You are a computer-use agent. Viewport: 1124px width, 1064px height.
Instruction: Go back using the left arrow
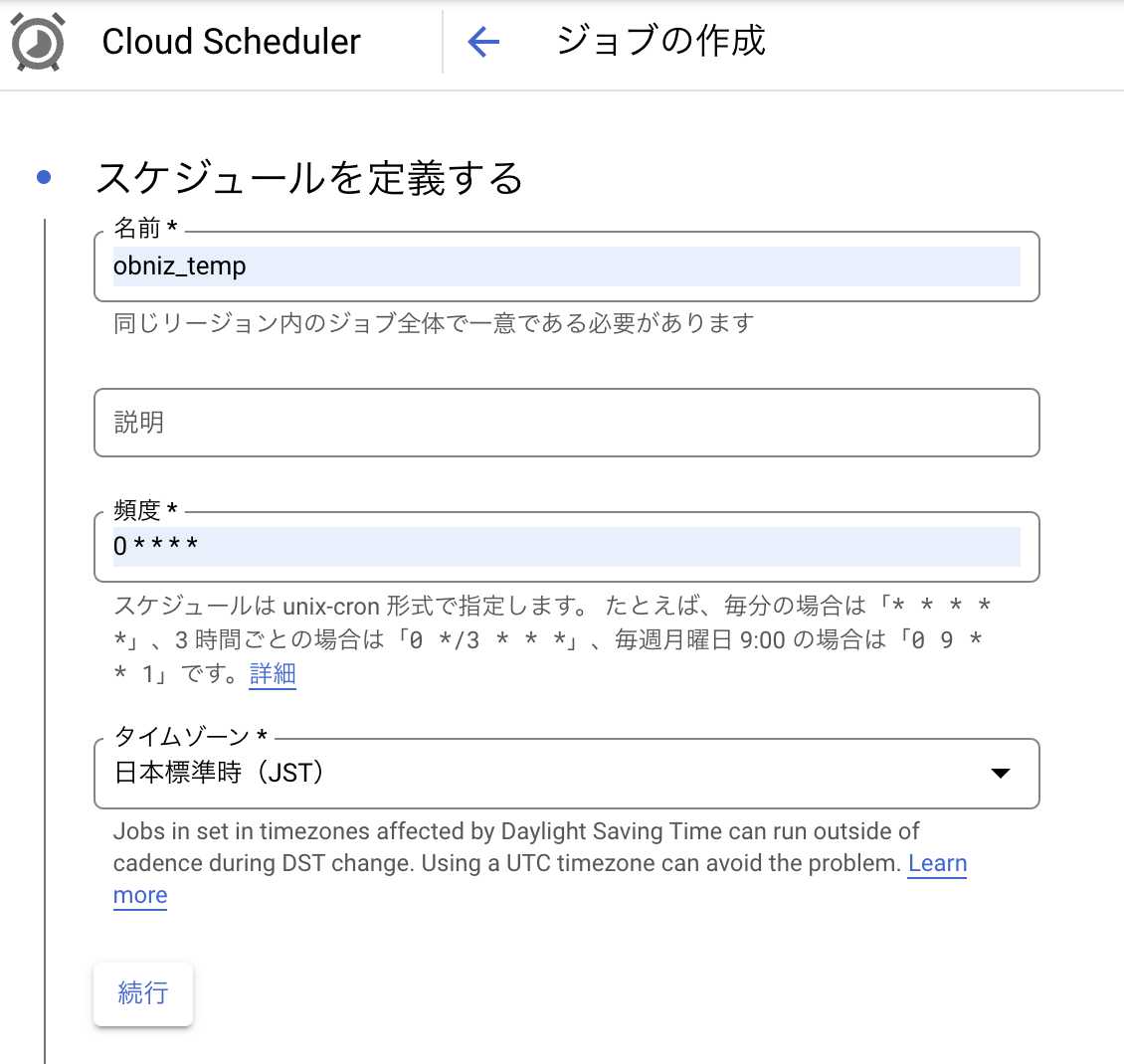pyautogui.click(x=483, y=42)
